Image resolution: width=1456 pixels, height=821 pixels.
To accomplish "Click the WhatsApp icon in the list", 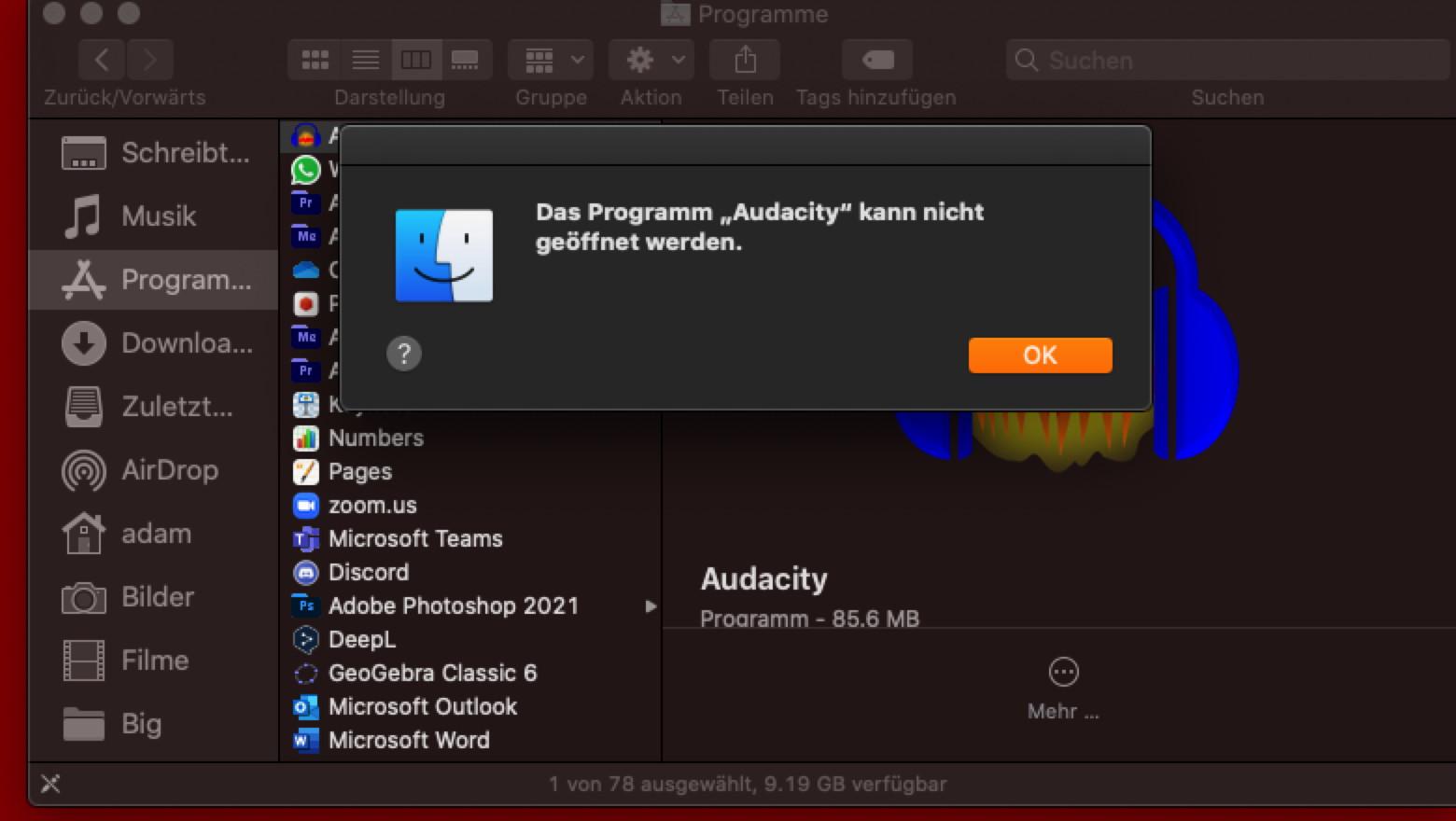I will tap(306, 169).
